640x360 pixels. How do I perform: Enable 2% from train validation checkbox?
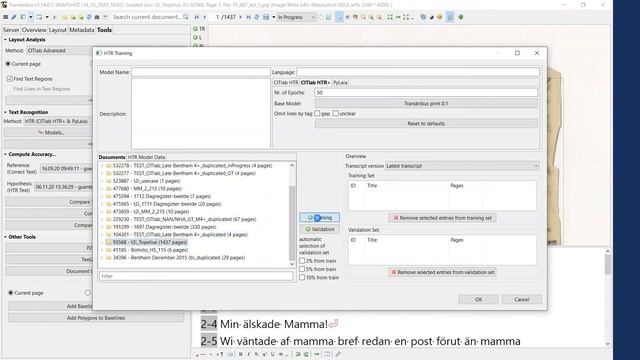302,261
